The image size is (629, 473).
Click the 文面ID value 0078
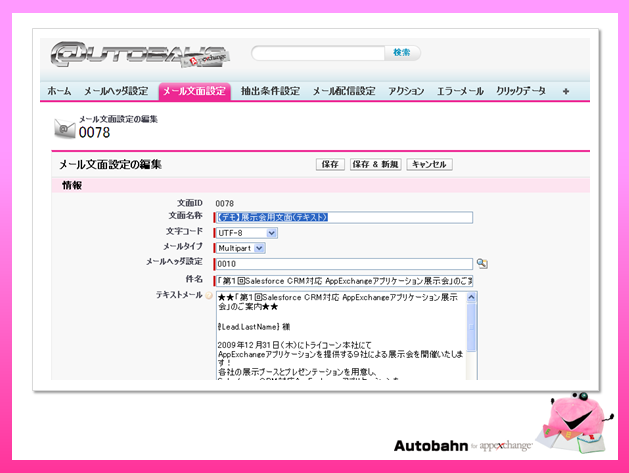(x=225, y=204)
